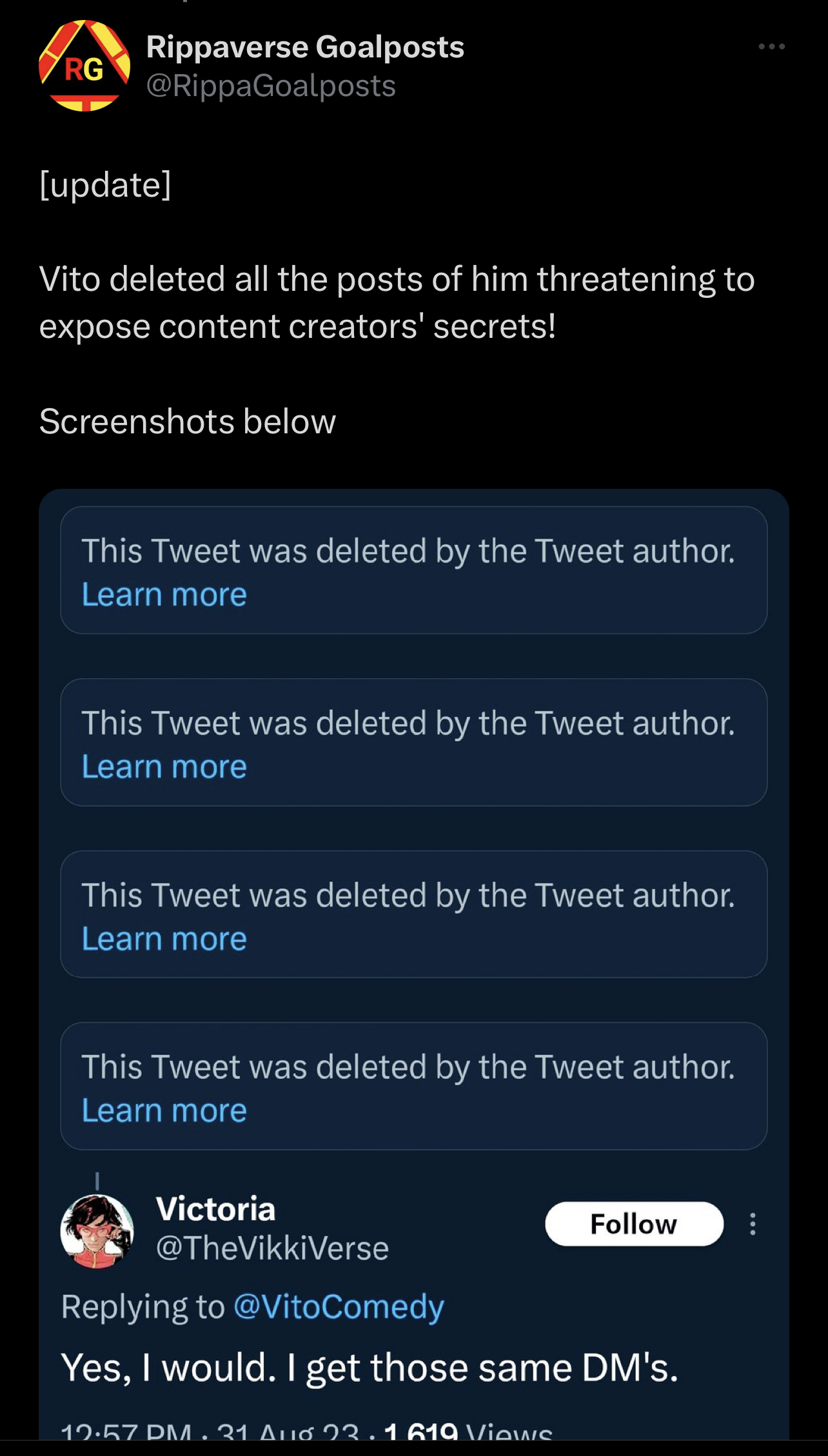
Task: Click the 'Yes, I would' reply text
Action: tap(370, 1368)
